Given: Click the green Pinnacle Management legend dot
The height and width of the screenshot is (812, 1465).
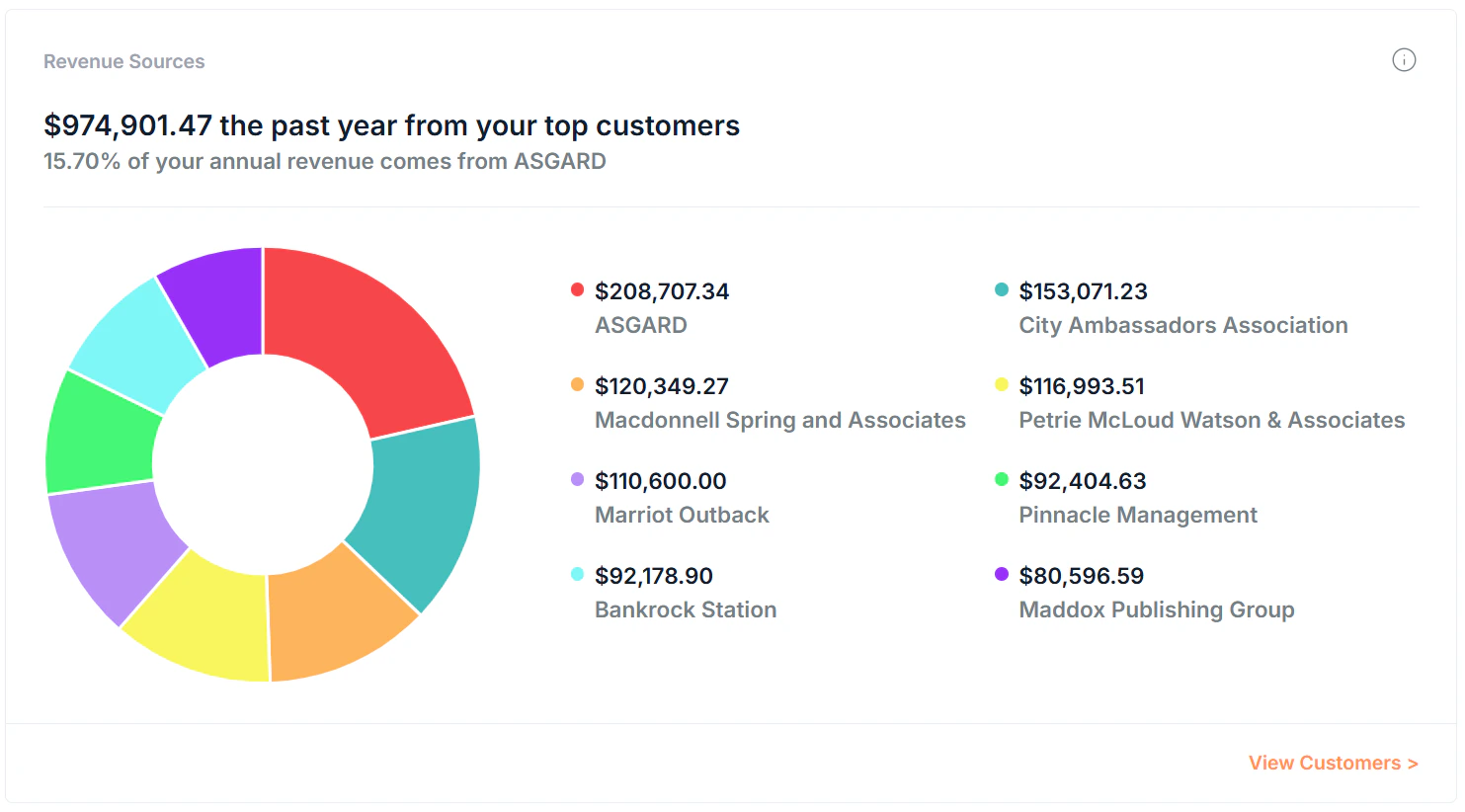Looking at the screenshot, I should point(1001,479).
